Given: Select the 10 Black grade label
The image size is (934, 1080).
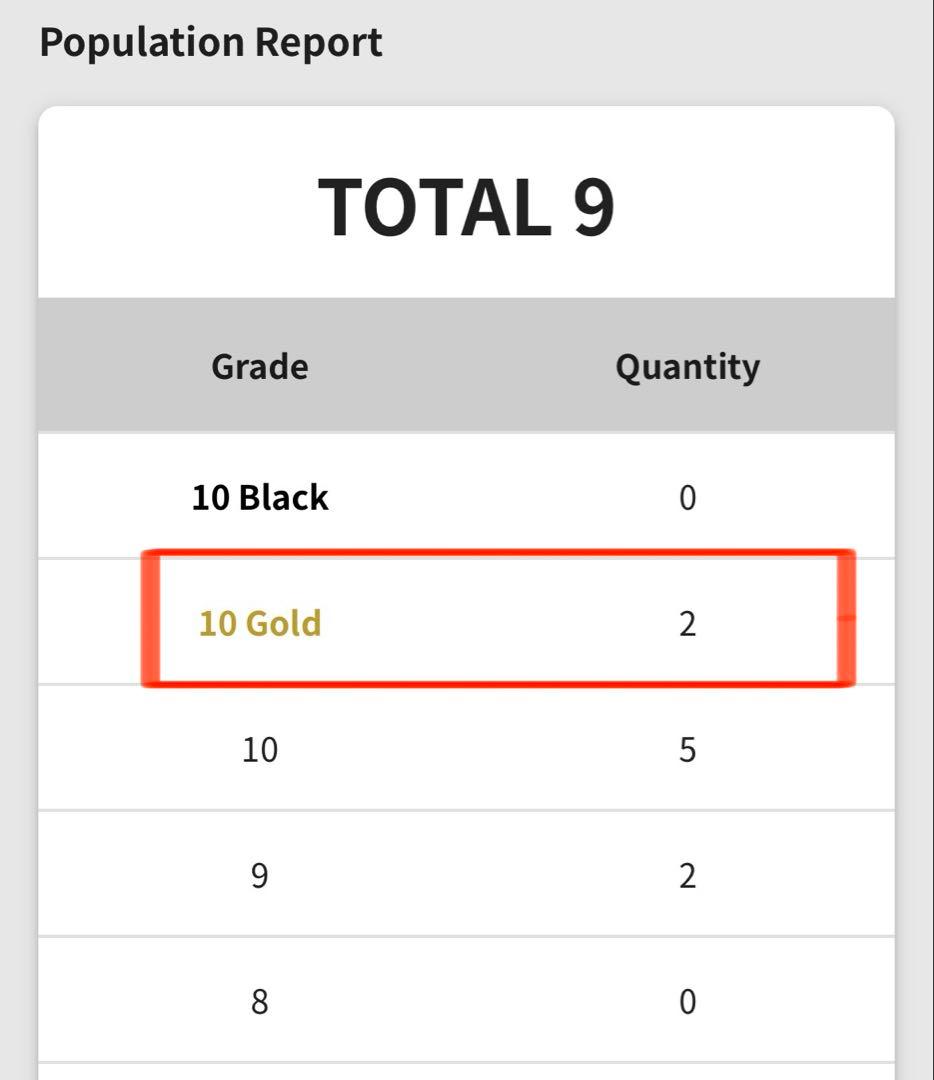Looking at the screenshot, I should (260, 497).
